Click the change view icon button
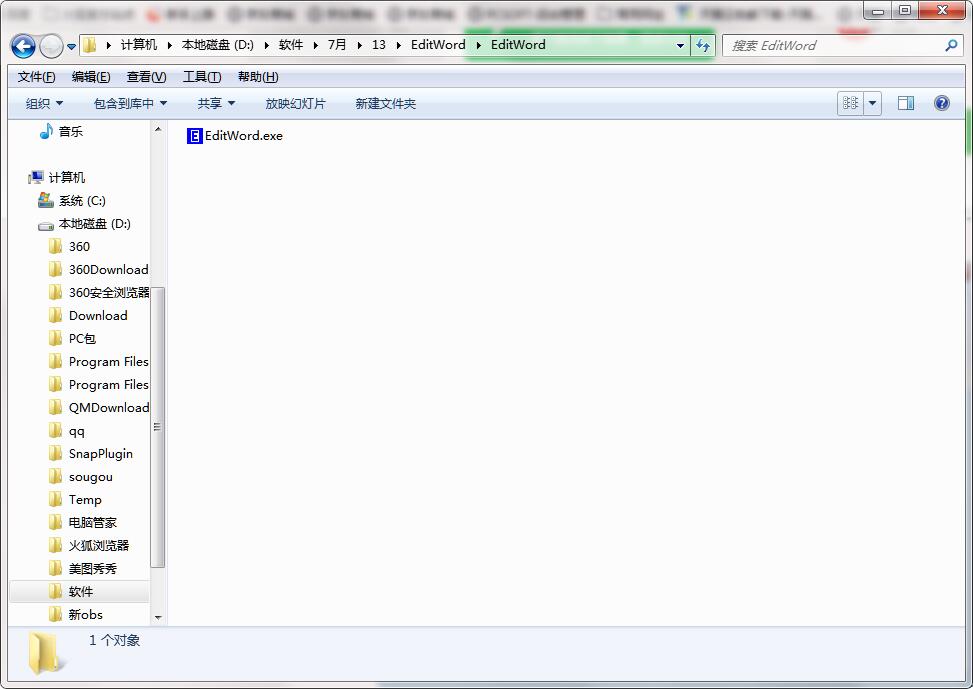Screen dimensions: 973x689 click(x=851, y=103)
